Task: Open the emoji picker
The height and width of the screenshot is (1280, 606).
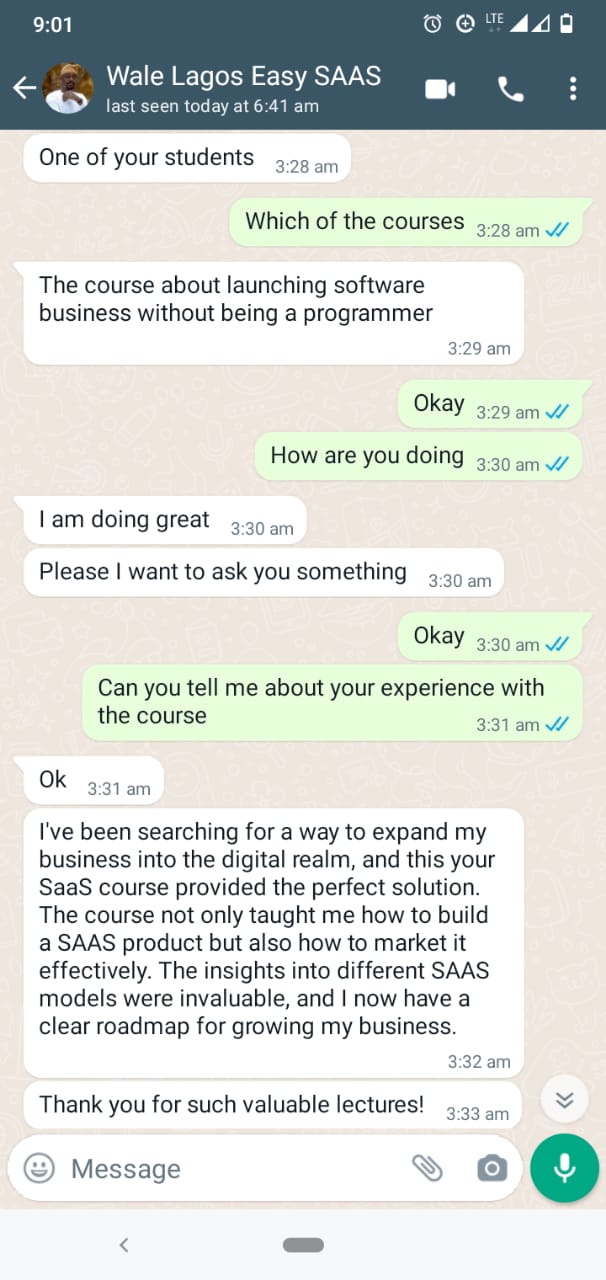Action: [37, 1168]
